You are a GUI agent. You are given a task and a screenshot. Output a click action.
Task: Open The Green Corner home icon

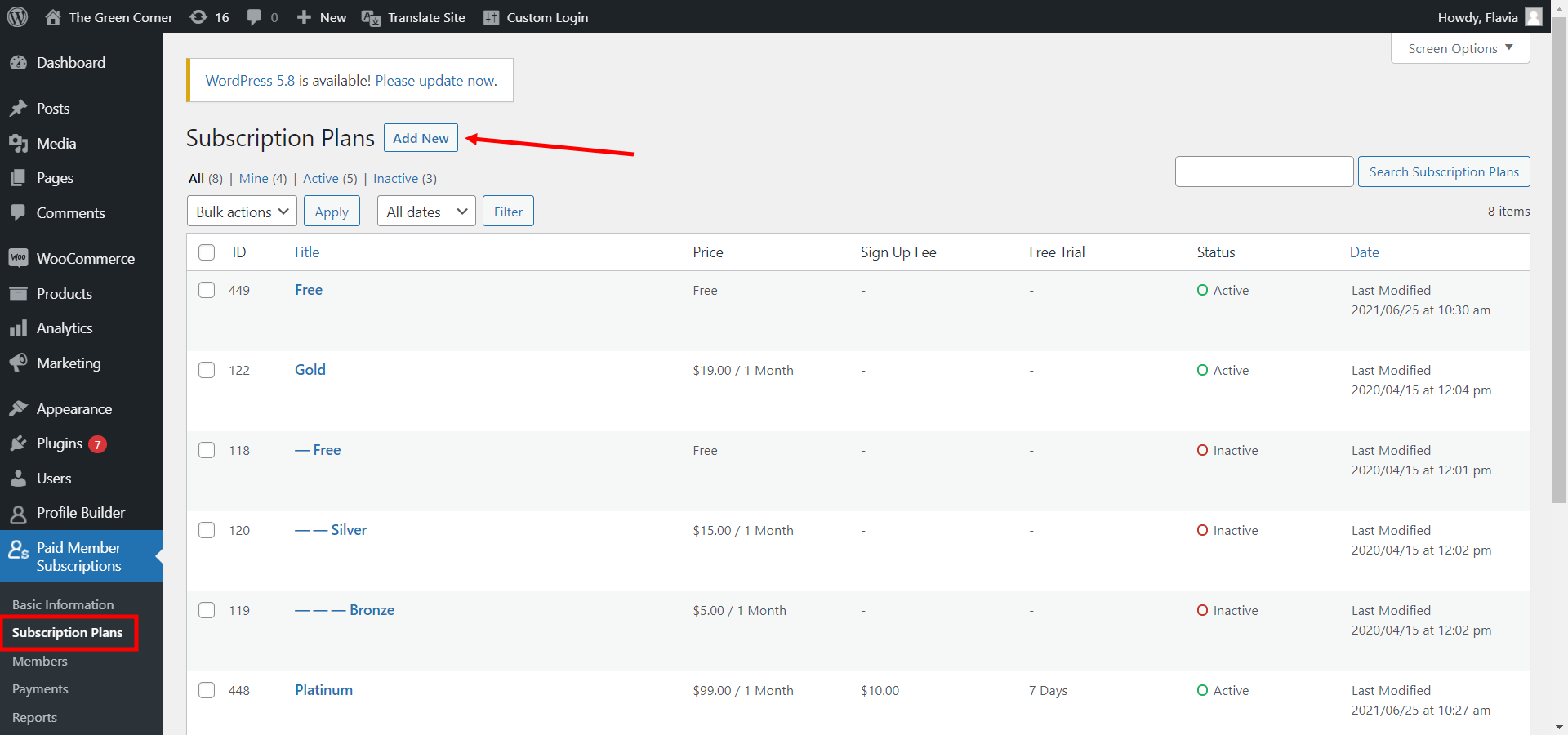tap(53, 17)
